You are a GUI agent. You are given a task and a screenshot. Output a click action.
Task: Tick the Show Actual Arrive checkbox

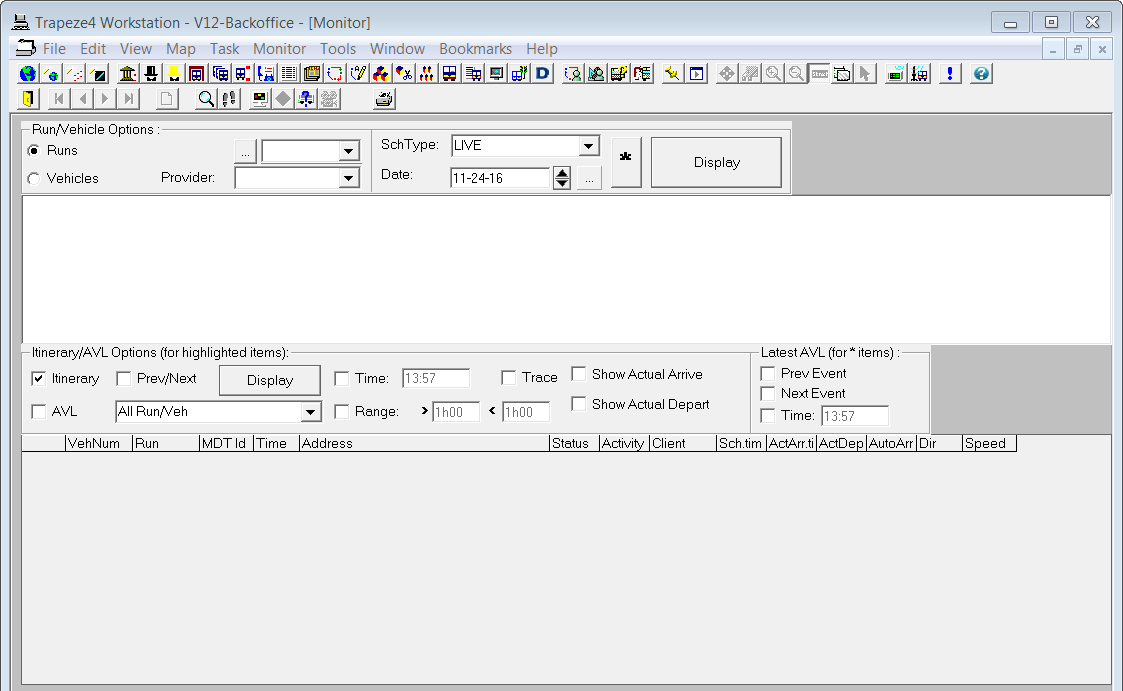(579, 374)
